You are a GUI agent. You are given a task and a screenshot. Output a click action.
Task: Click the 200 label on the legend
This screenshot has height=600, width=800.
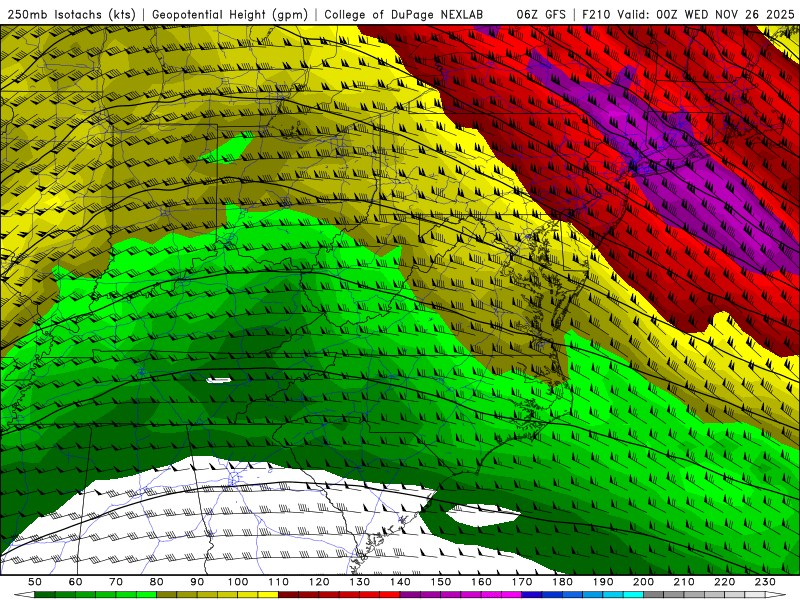(x=643, y=582)
